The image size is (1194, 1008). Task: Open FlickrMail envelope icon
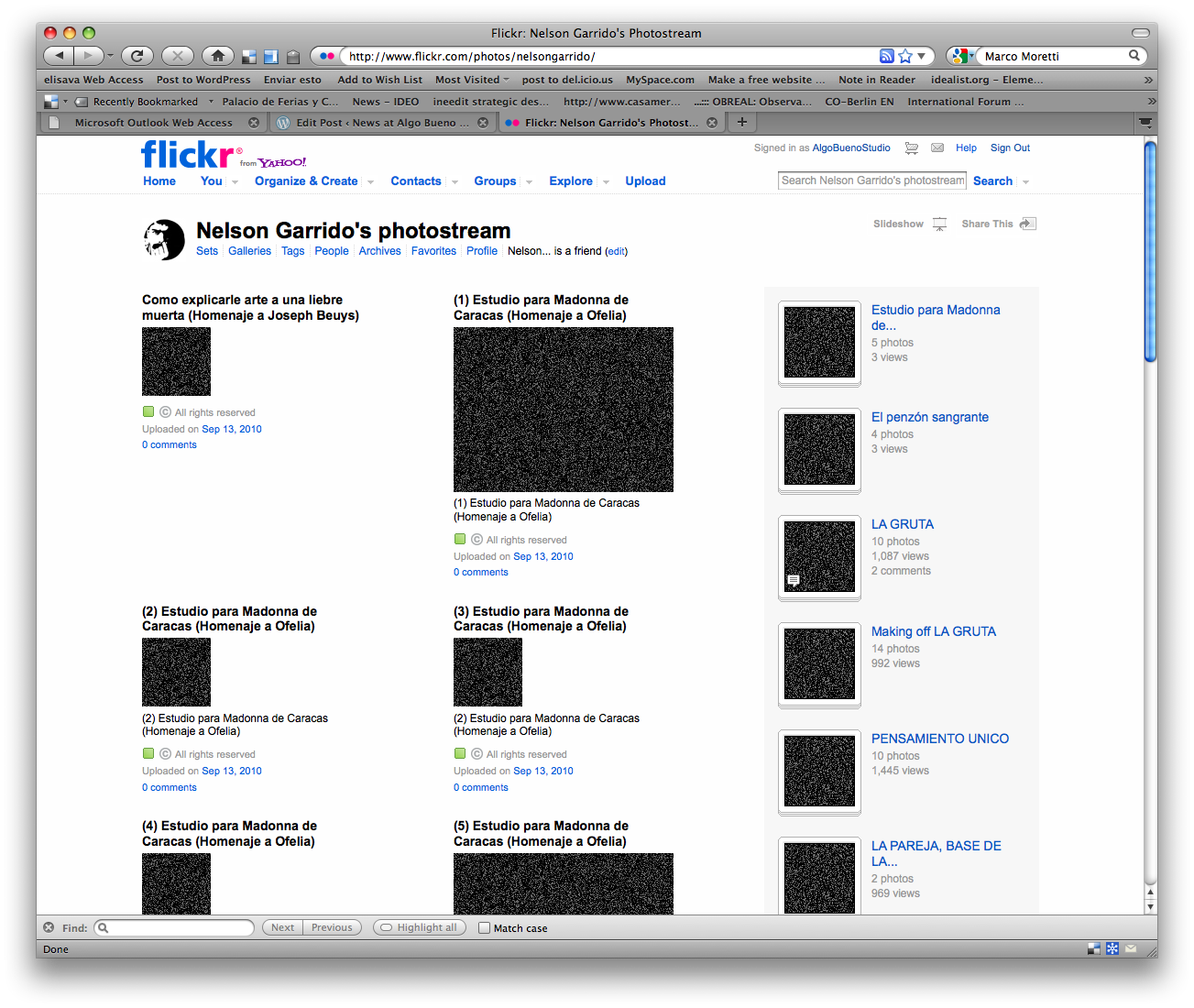click(x=937, y=148)
